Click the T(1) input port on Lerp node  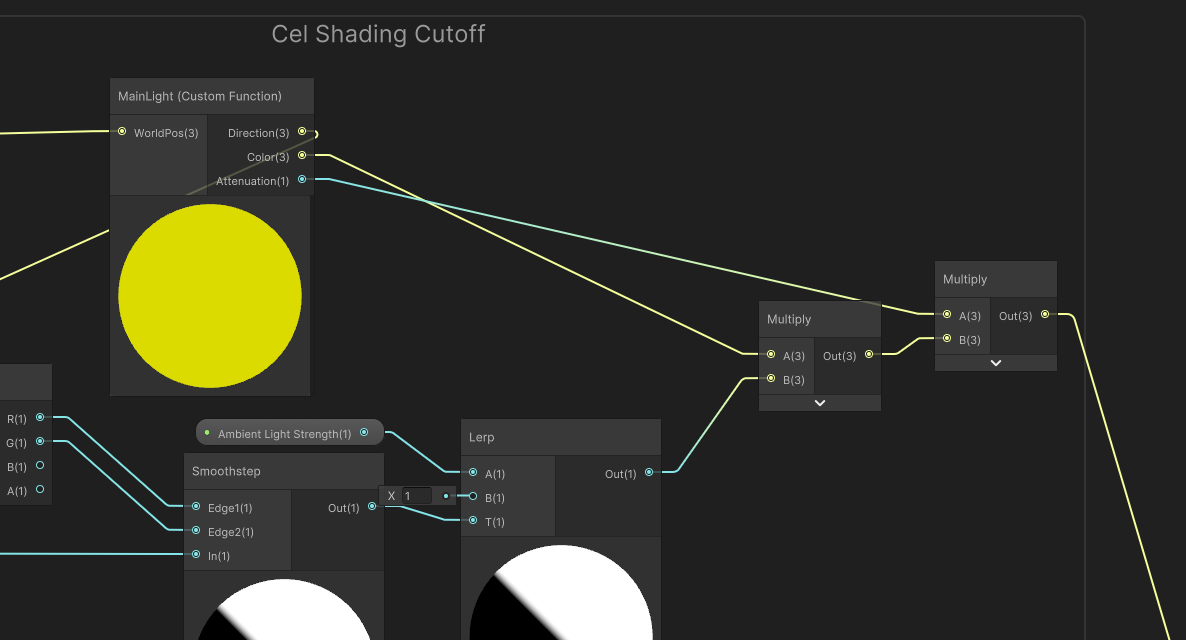coord(472,521)
